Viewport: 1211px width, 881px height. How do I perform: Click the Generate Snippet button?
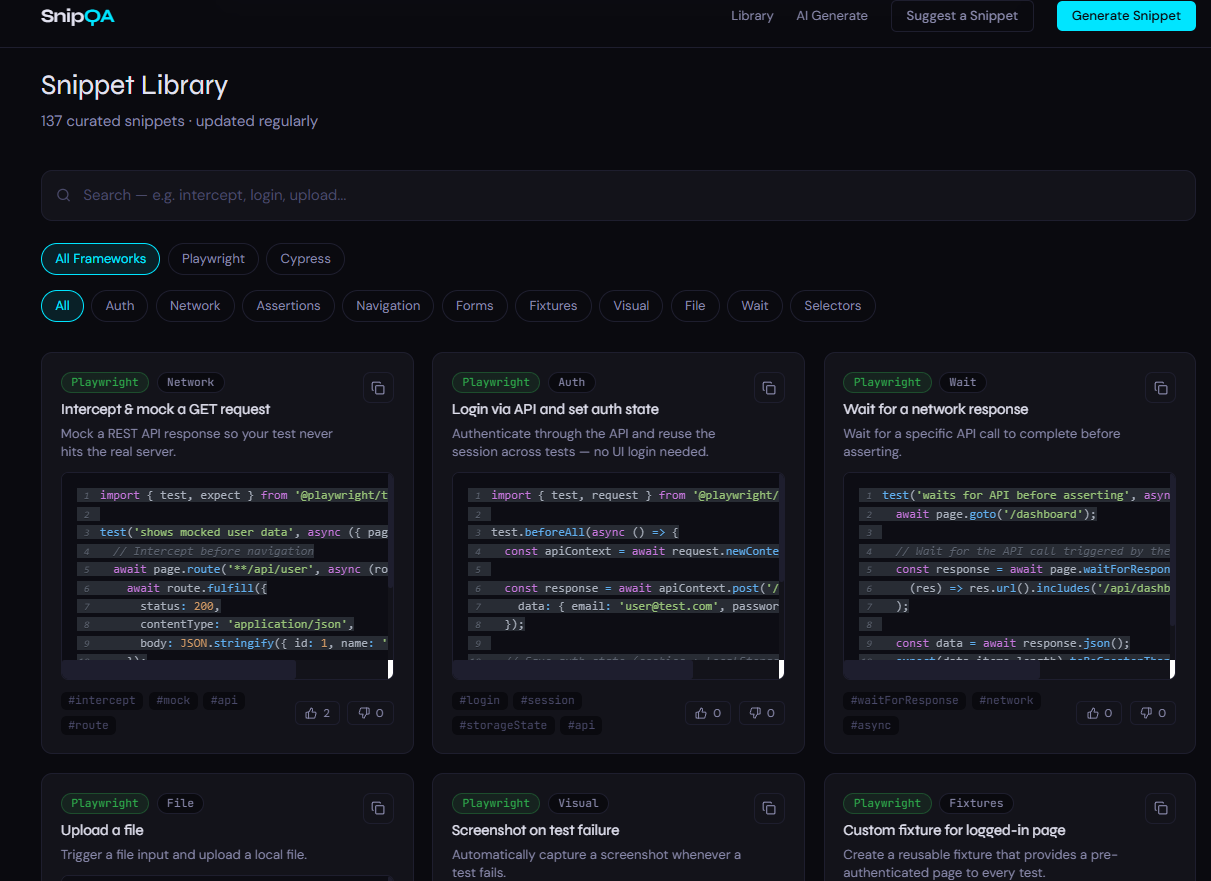pyautogui.click(x=1126, y=16)
